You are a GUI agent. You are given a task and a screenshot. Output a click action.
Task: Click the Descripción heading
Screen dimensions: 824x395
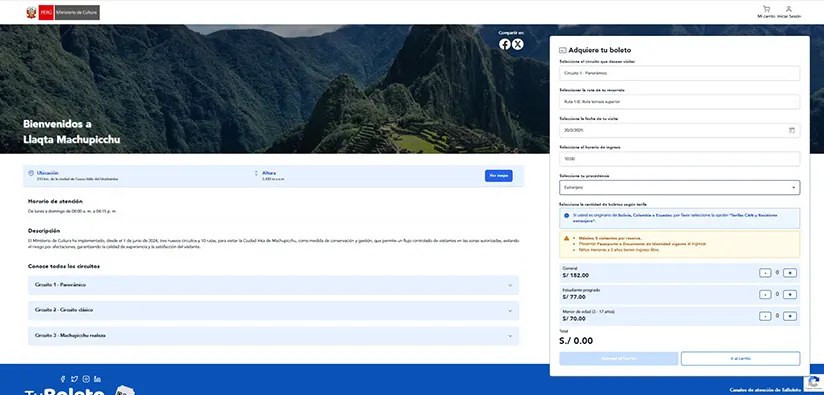click(x=44, y=231)
